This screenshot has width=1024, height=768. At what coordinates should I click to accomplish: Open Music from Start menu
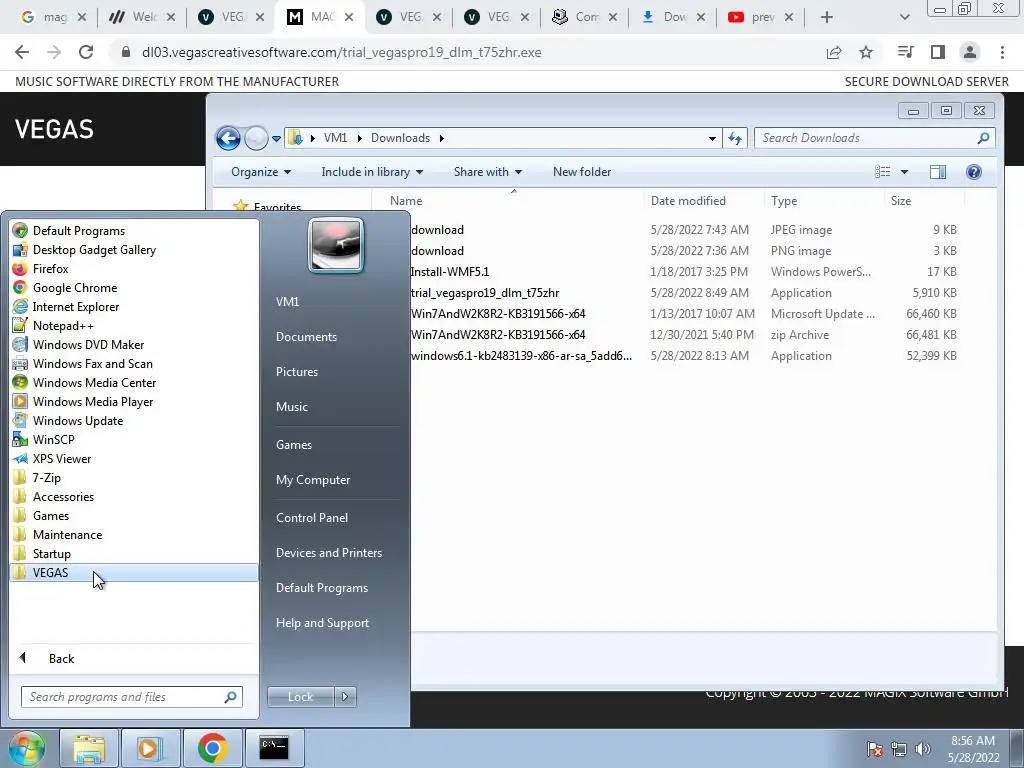tap(291, 406)
